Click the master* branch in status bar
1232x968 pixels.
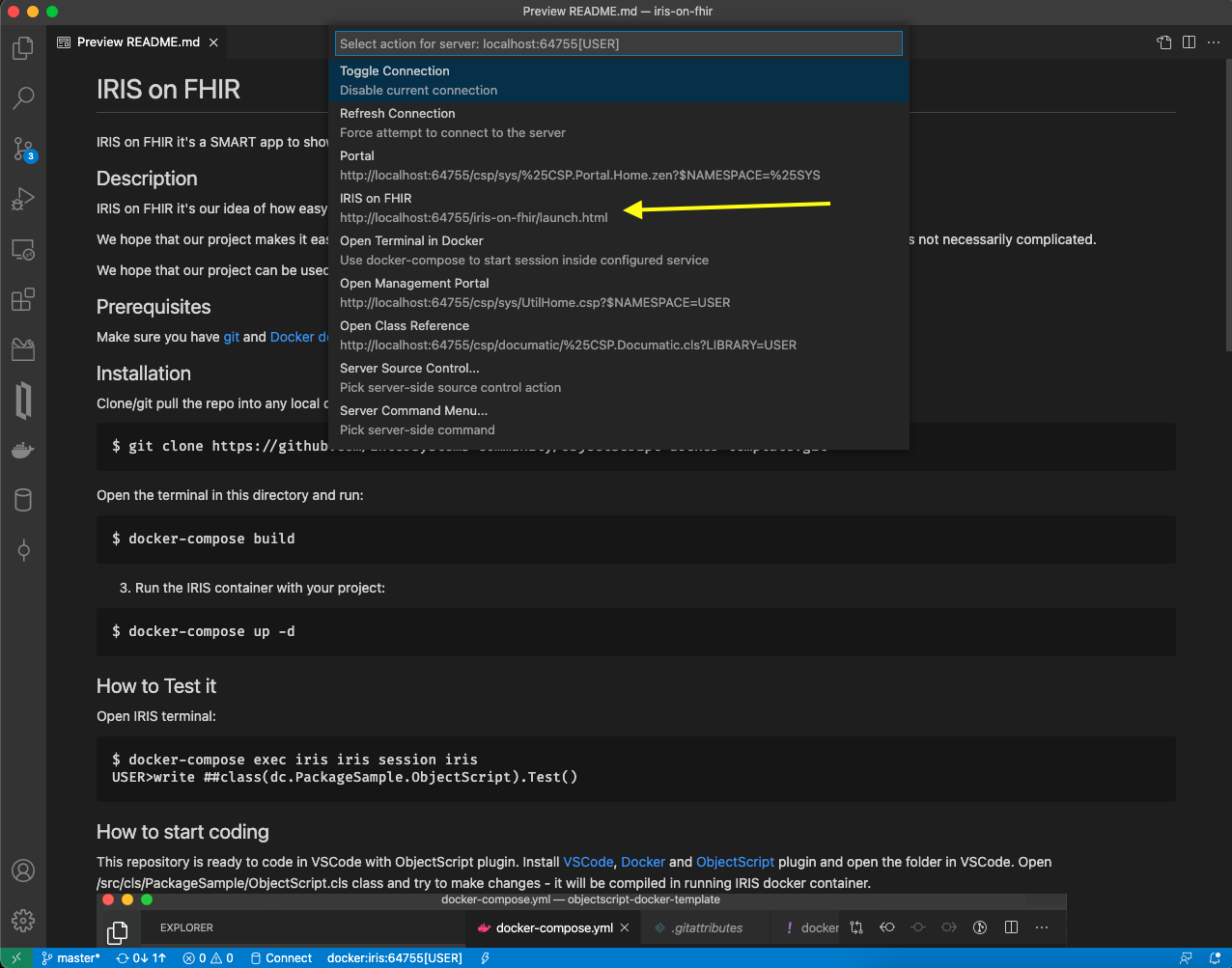(71, 958)
